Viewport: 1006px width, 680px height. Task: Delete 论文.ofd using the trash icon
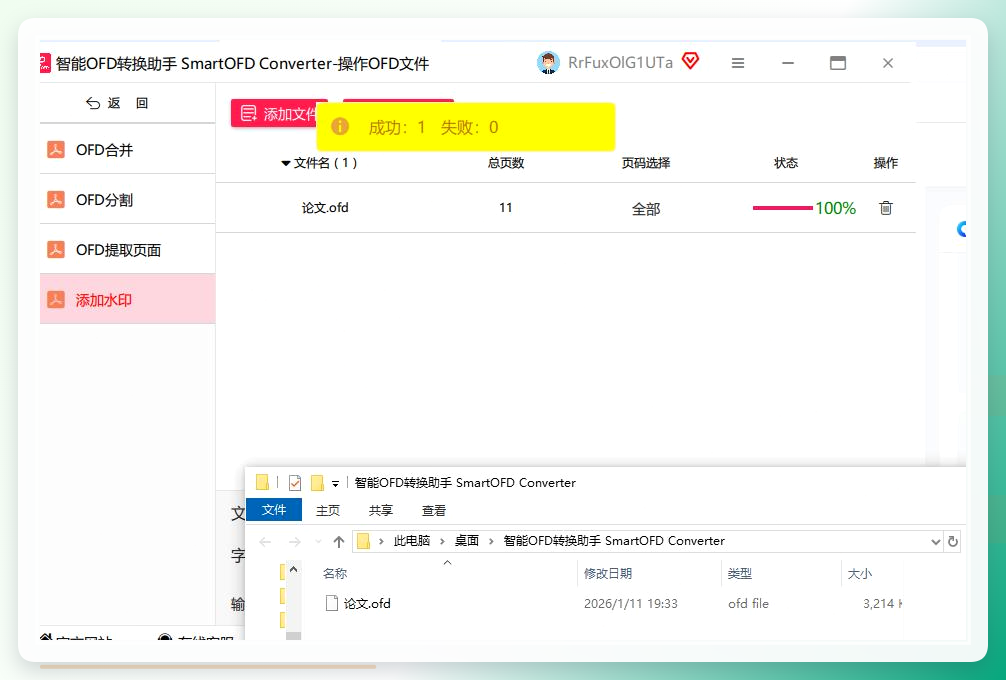(x=885, y=208)
